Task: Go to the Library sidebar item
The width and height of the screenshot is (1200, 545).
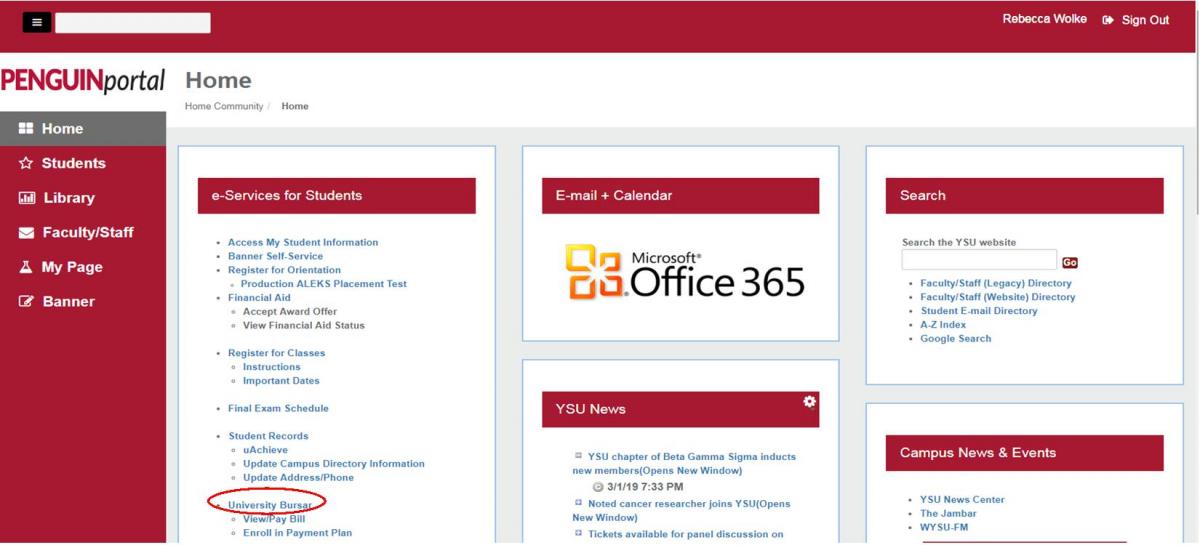Action: 68,198
